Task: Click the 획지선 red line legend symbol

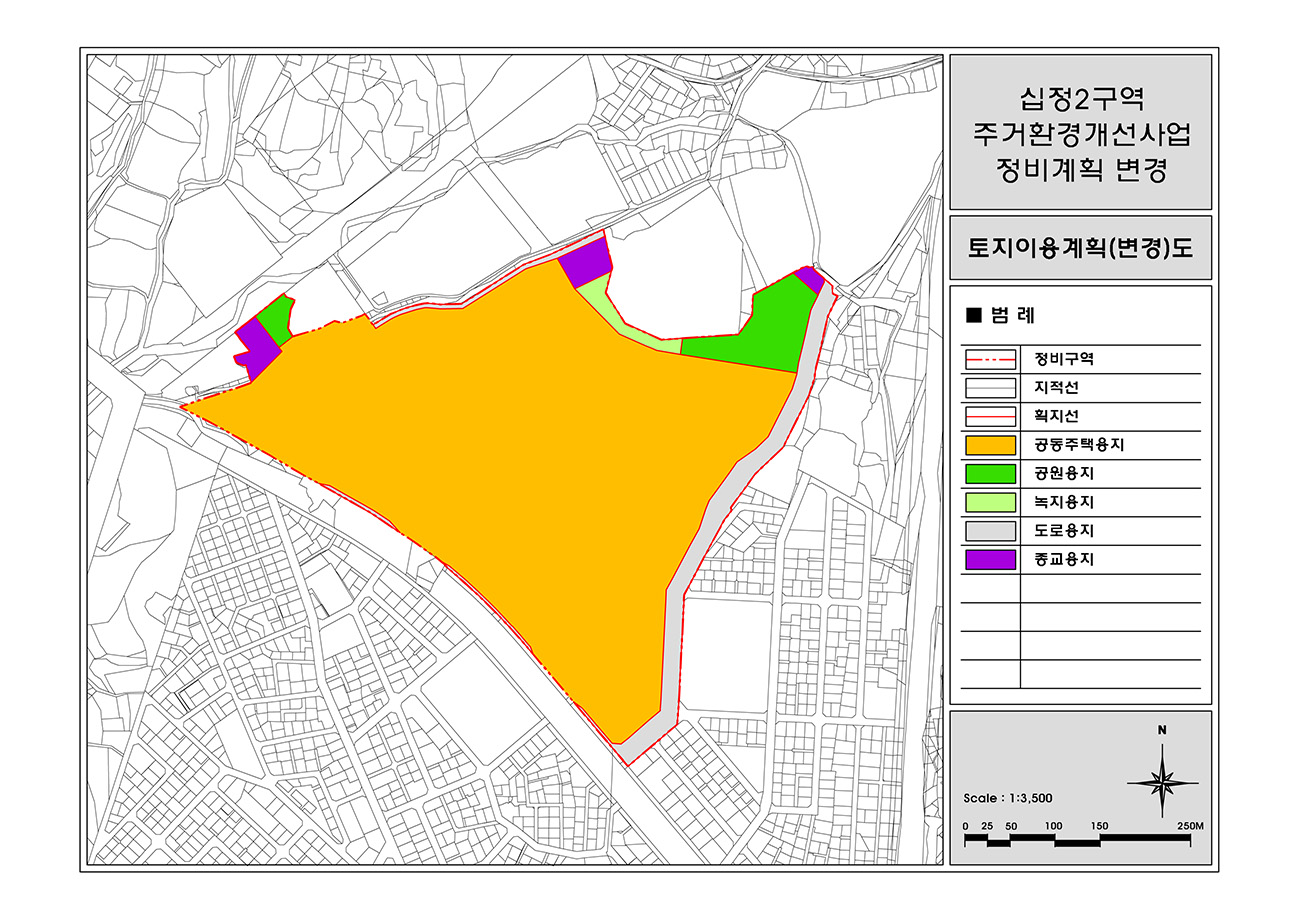Action: click(990, 417)
